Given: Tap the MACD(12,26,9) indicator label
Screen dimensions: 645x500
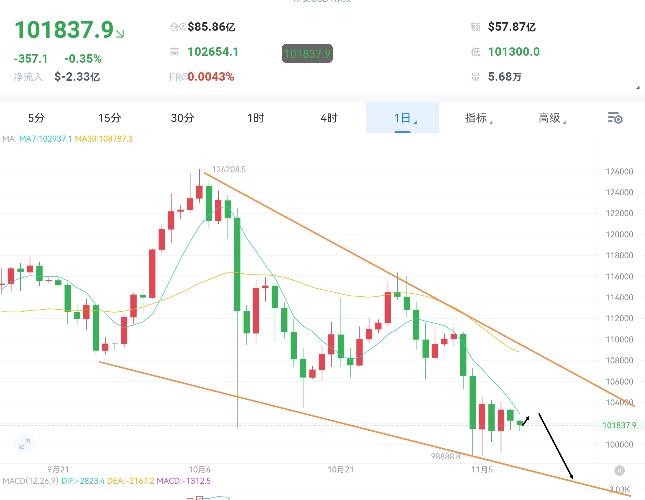Looking at the screenshot, I should 30,481.
